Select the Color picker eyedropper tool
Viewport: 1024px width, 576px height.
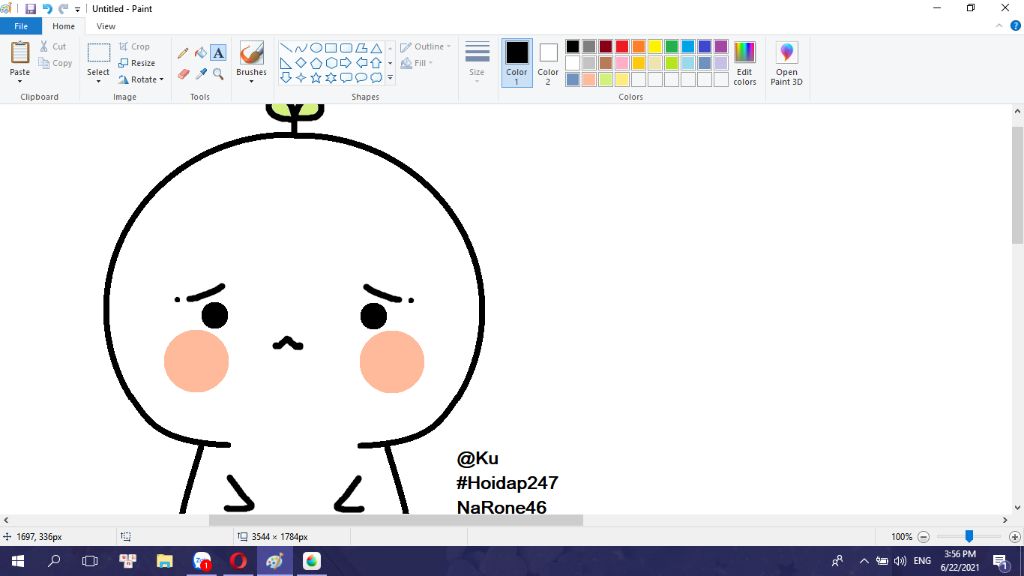click(x=200, y=74)
